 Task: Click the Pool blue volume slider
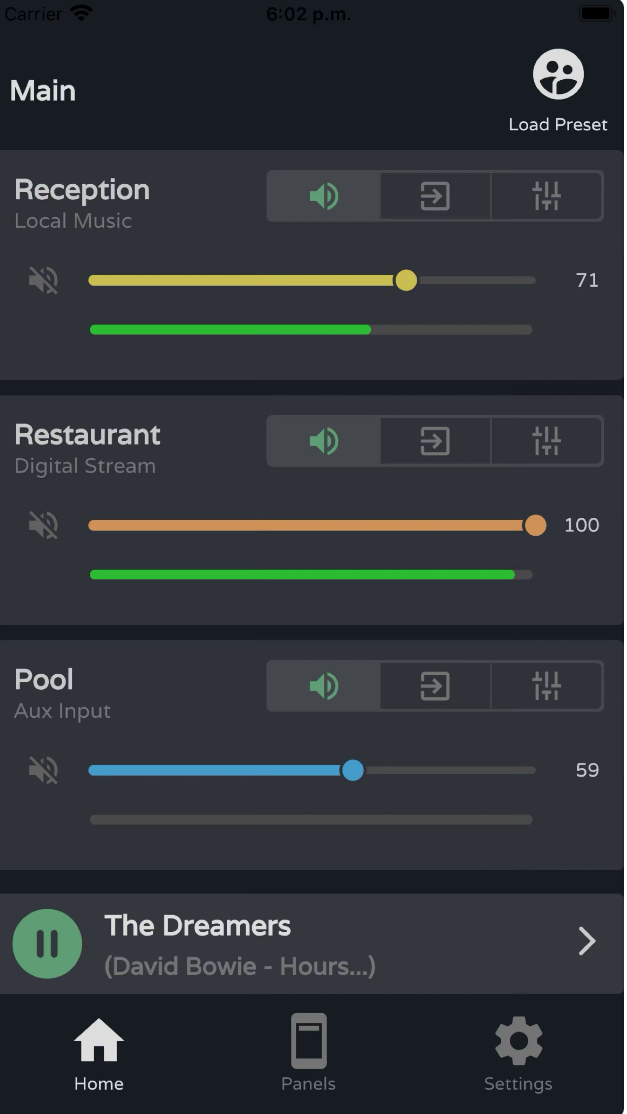click(x=312, y=770)
